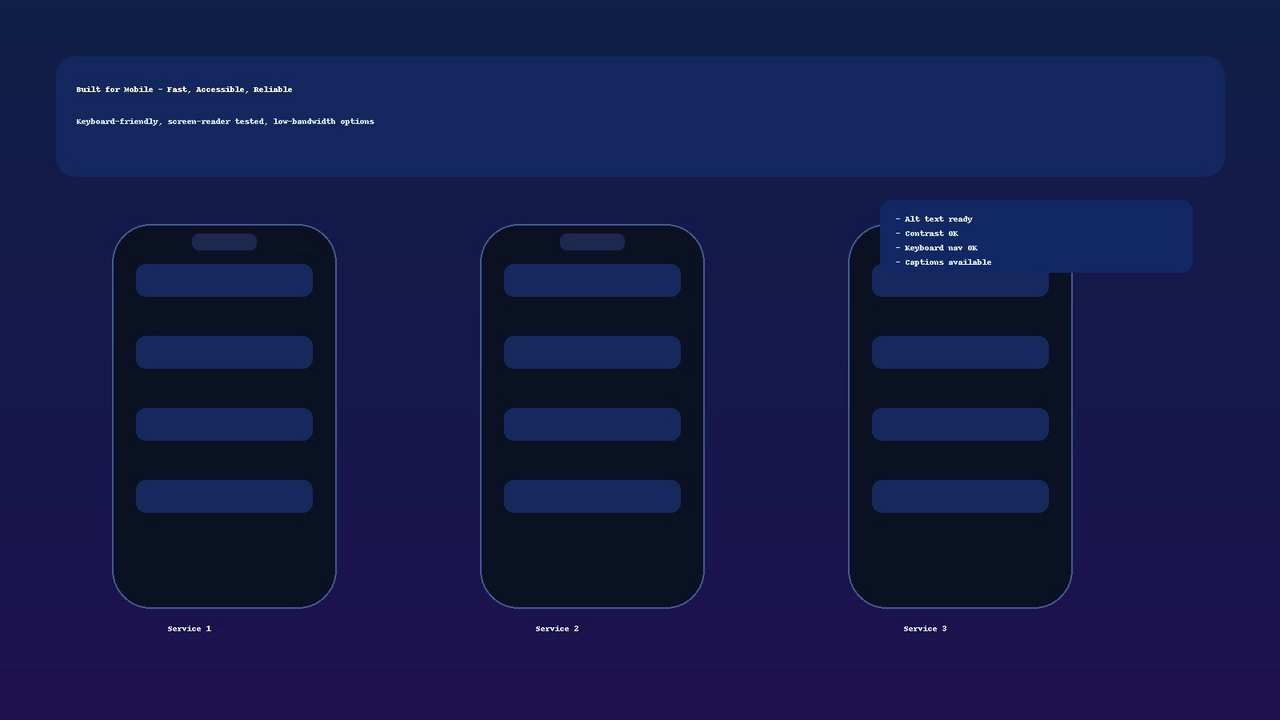This screenshot has height=720, width=1280.
Task: Select the first bar in Service 1 phone
Action: point(224,281)
